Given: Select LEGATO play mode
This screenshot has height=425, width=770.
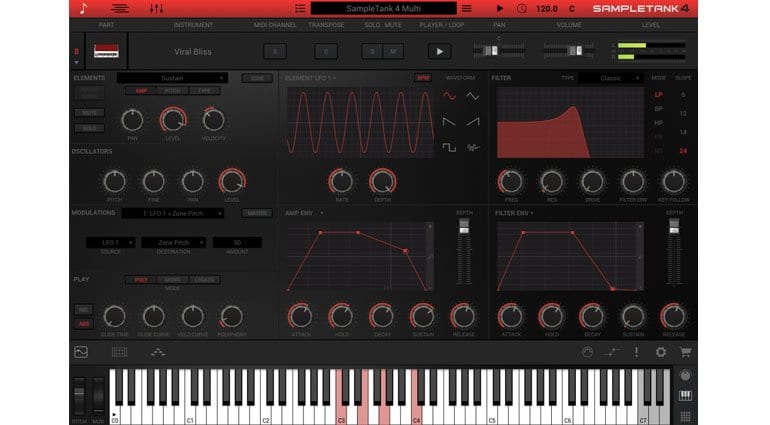Looking at the screenshot, I should [204, 280].
